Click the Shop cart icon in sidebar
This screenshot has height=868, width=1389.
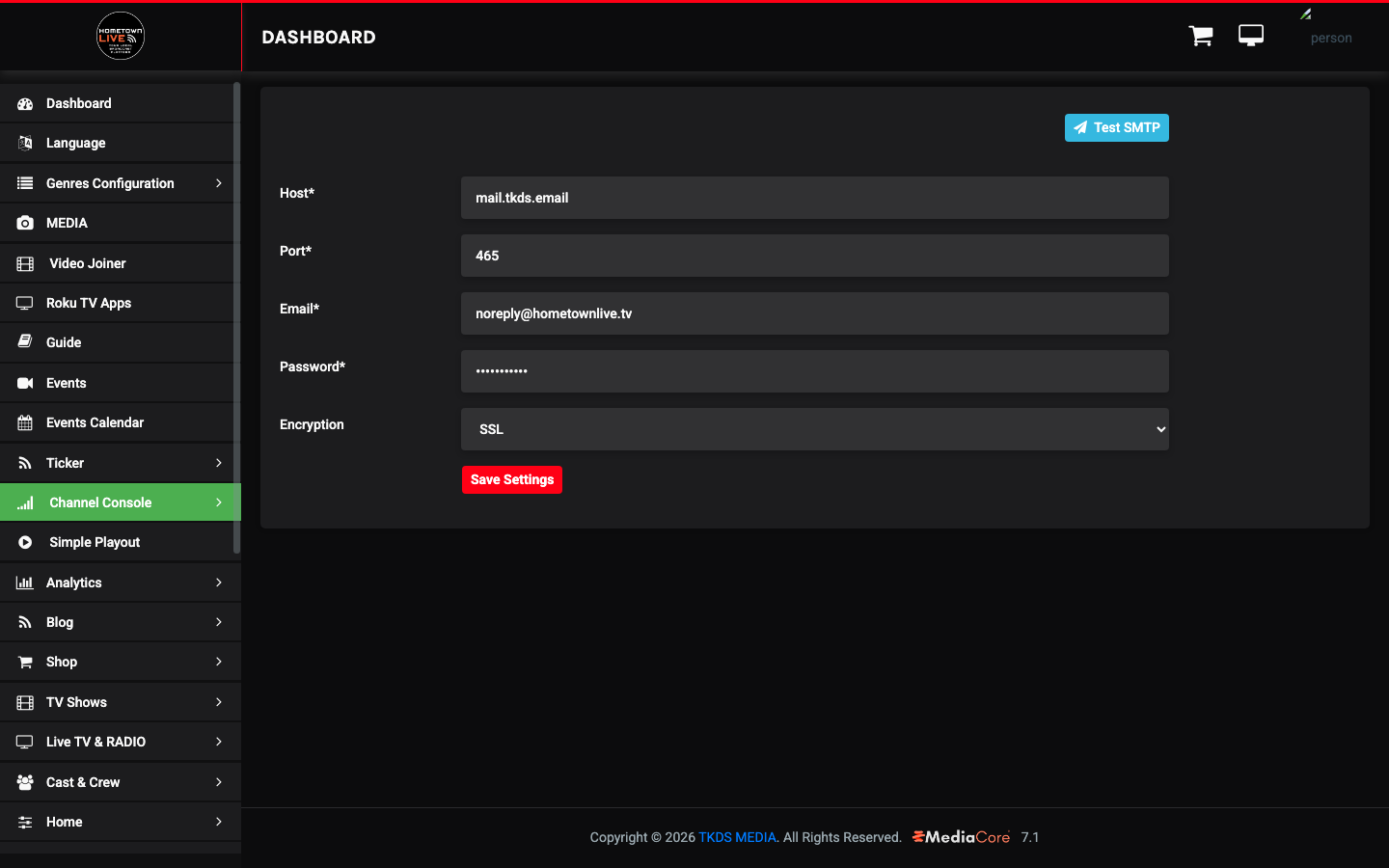click(25, 662)
